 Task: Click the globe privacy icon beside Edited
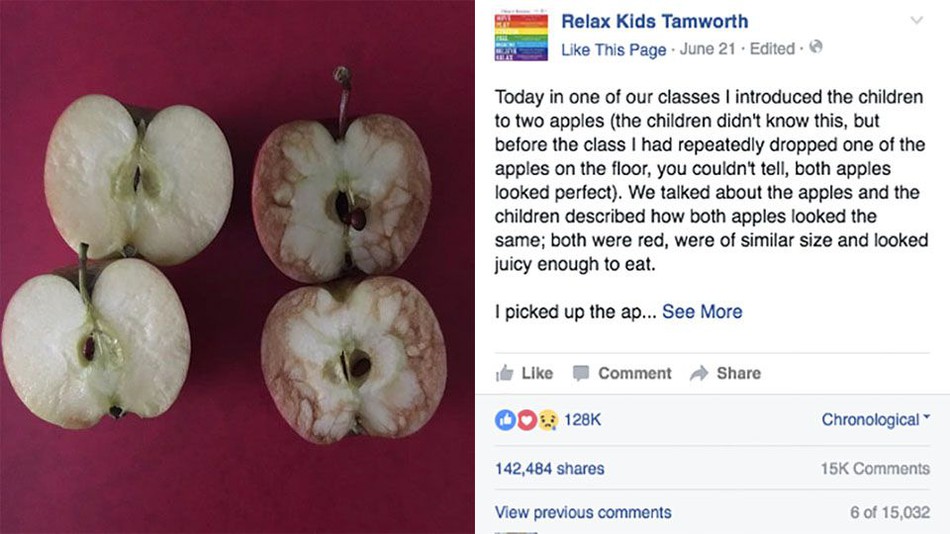click(x=816, y=49)
